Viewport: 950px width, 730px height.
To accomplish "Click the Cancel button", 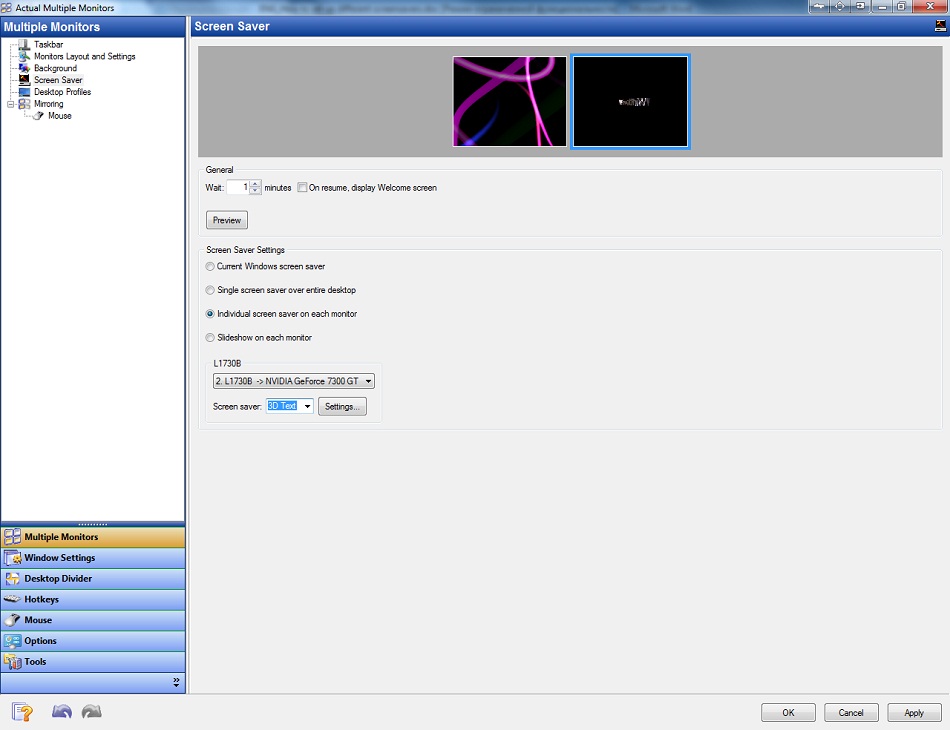I will coord(851,712).
